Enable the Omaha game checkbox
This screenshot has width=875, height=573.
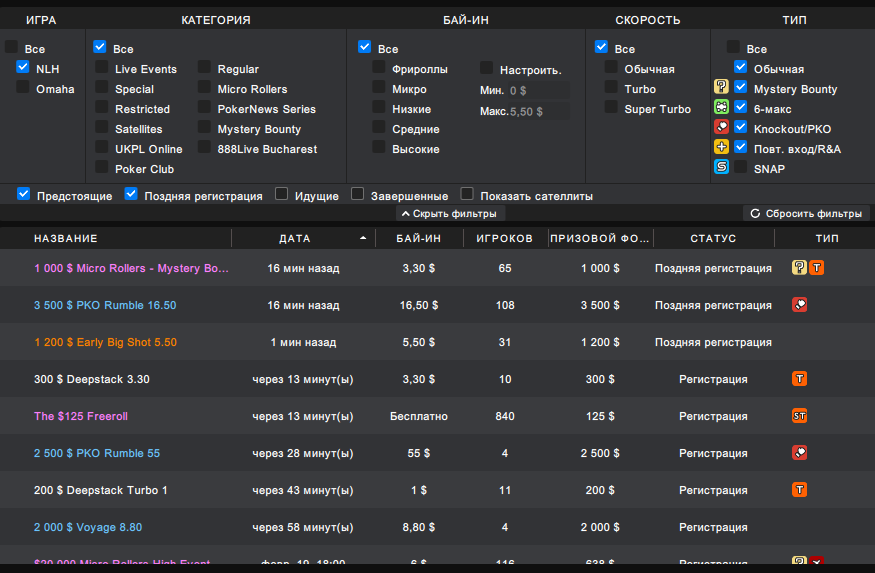23,88
